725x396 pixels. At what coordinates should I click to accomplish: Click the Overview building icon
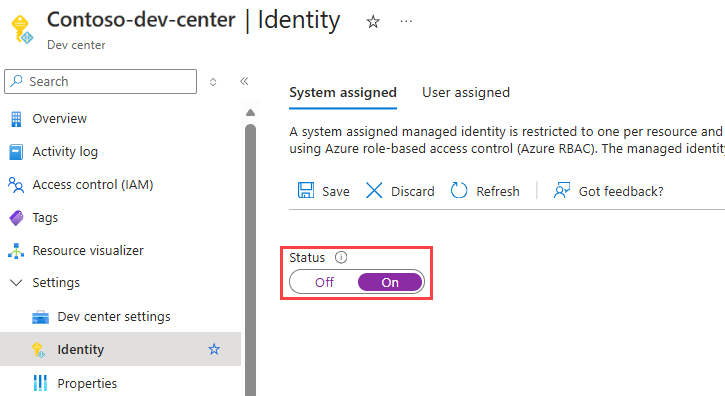pyautogui.click(x=16, y=119)
